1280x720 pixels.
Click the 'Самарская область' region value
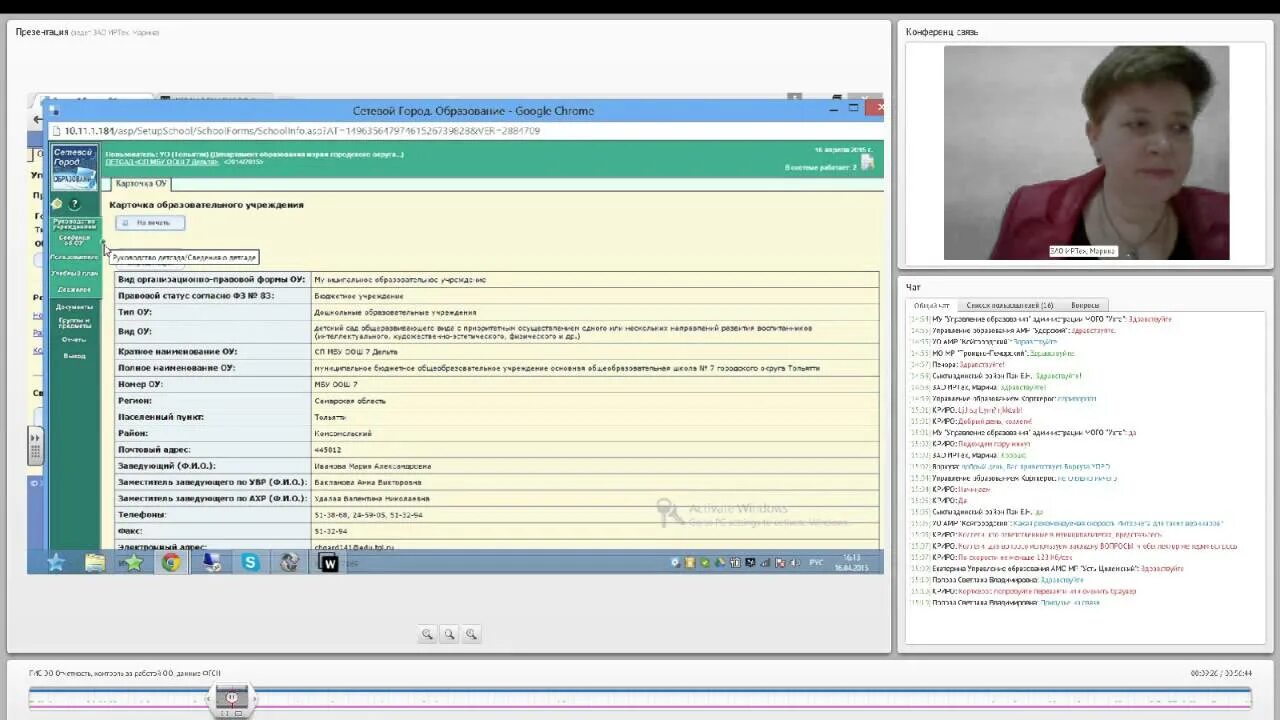click(350, 401)
